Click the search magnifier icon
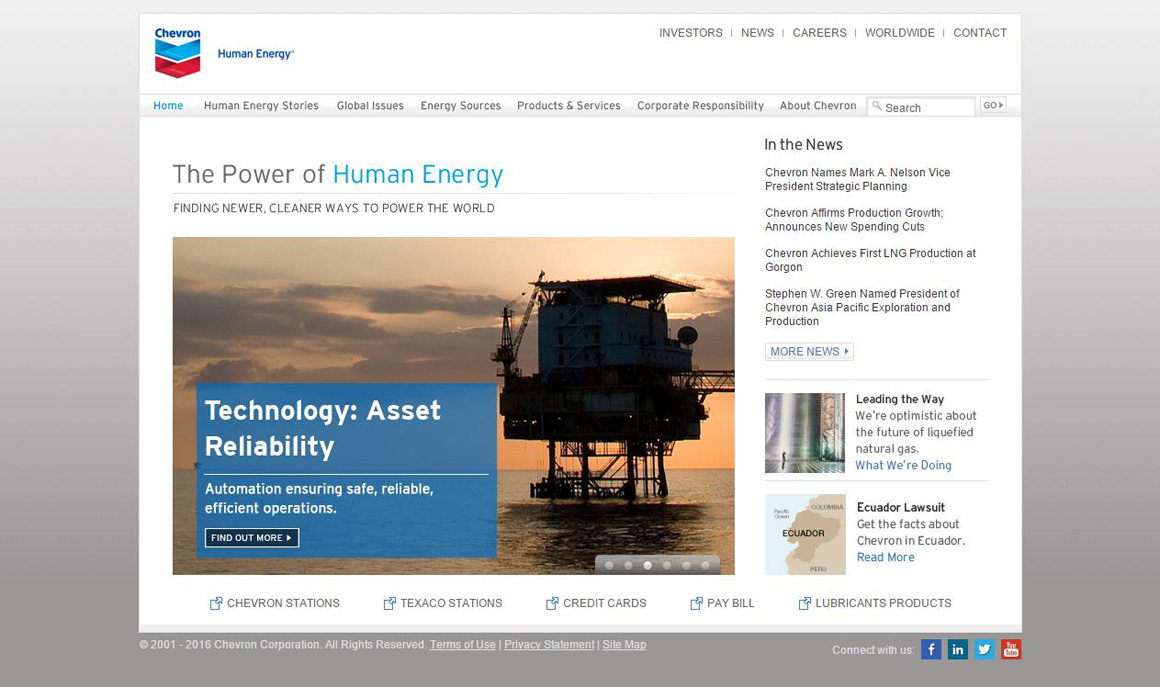The image size is (1160, 687). (x=877, y=106)
